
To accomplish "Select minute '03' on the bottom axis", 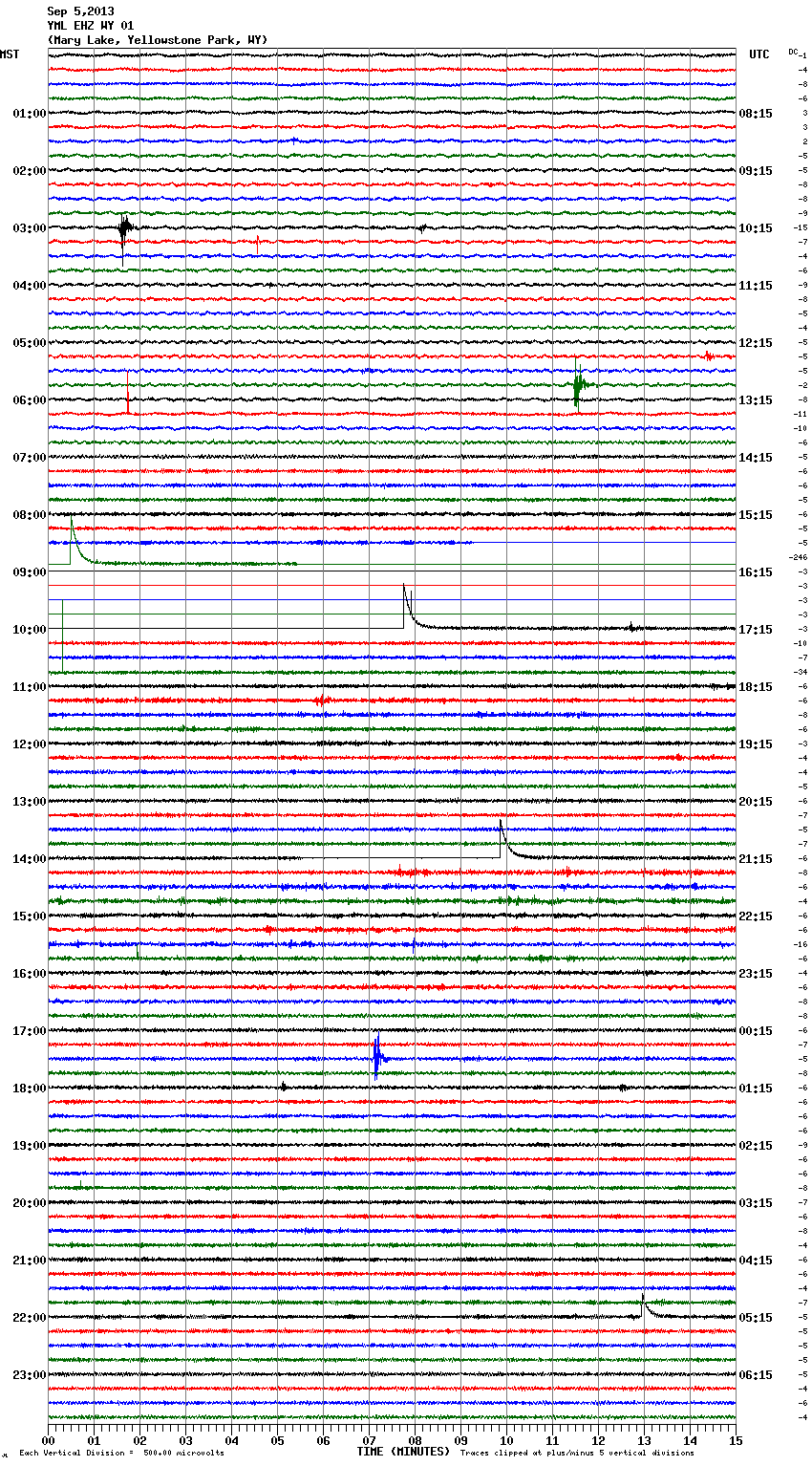I will [185, 1440].
